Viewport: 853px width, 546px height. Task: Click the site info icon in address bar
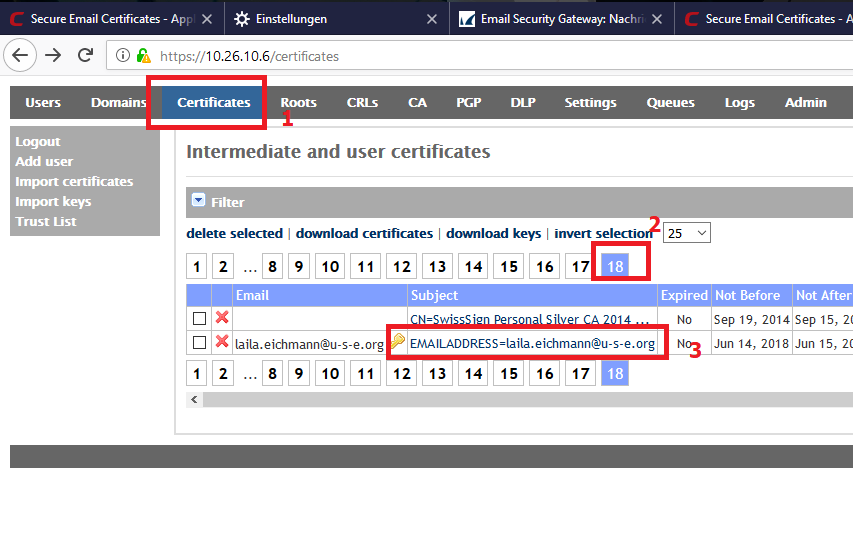pos(122,56)
